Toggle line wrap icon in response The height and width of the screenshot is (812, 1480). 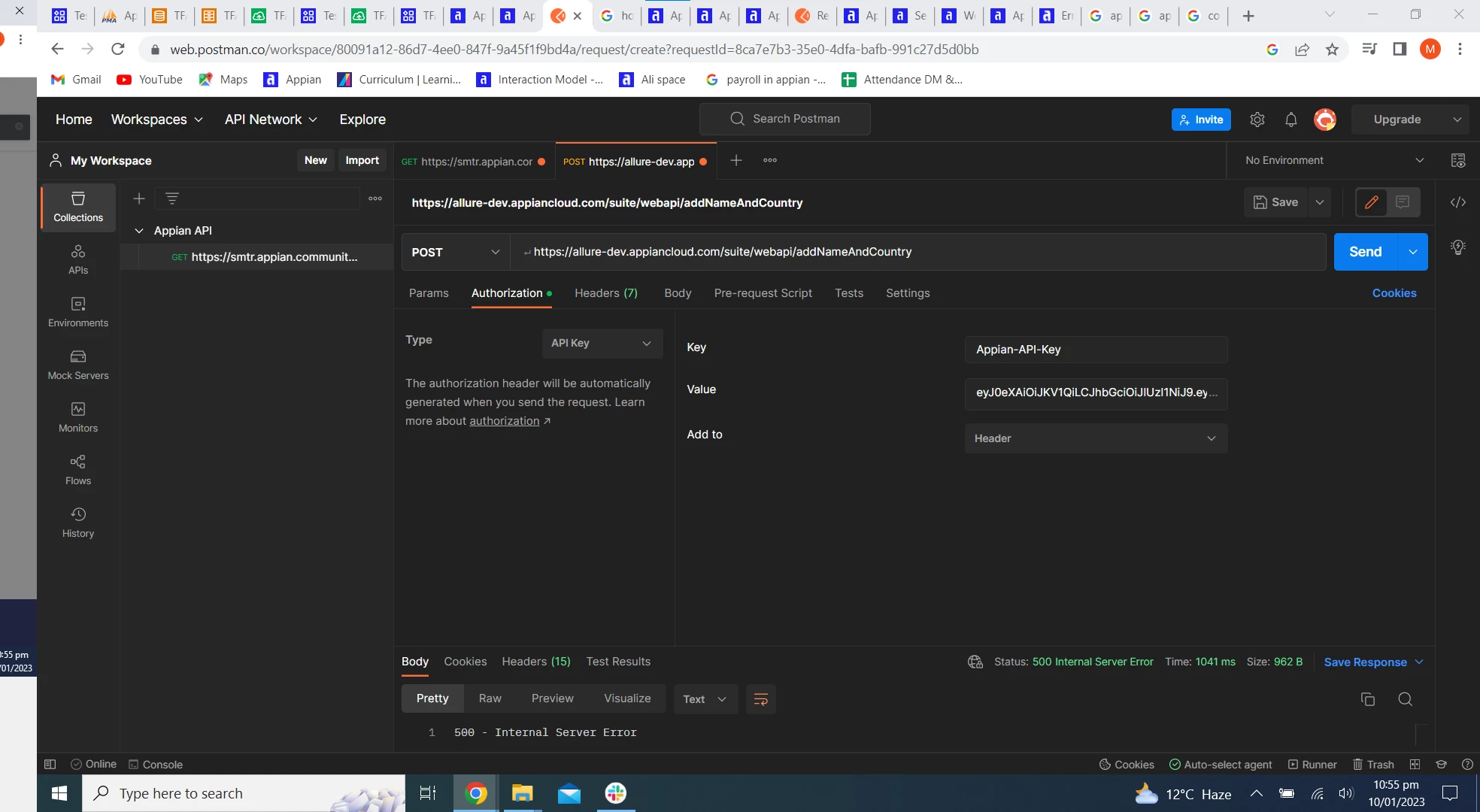click(x=761, y=699)
